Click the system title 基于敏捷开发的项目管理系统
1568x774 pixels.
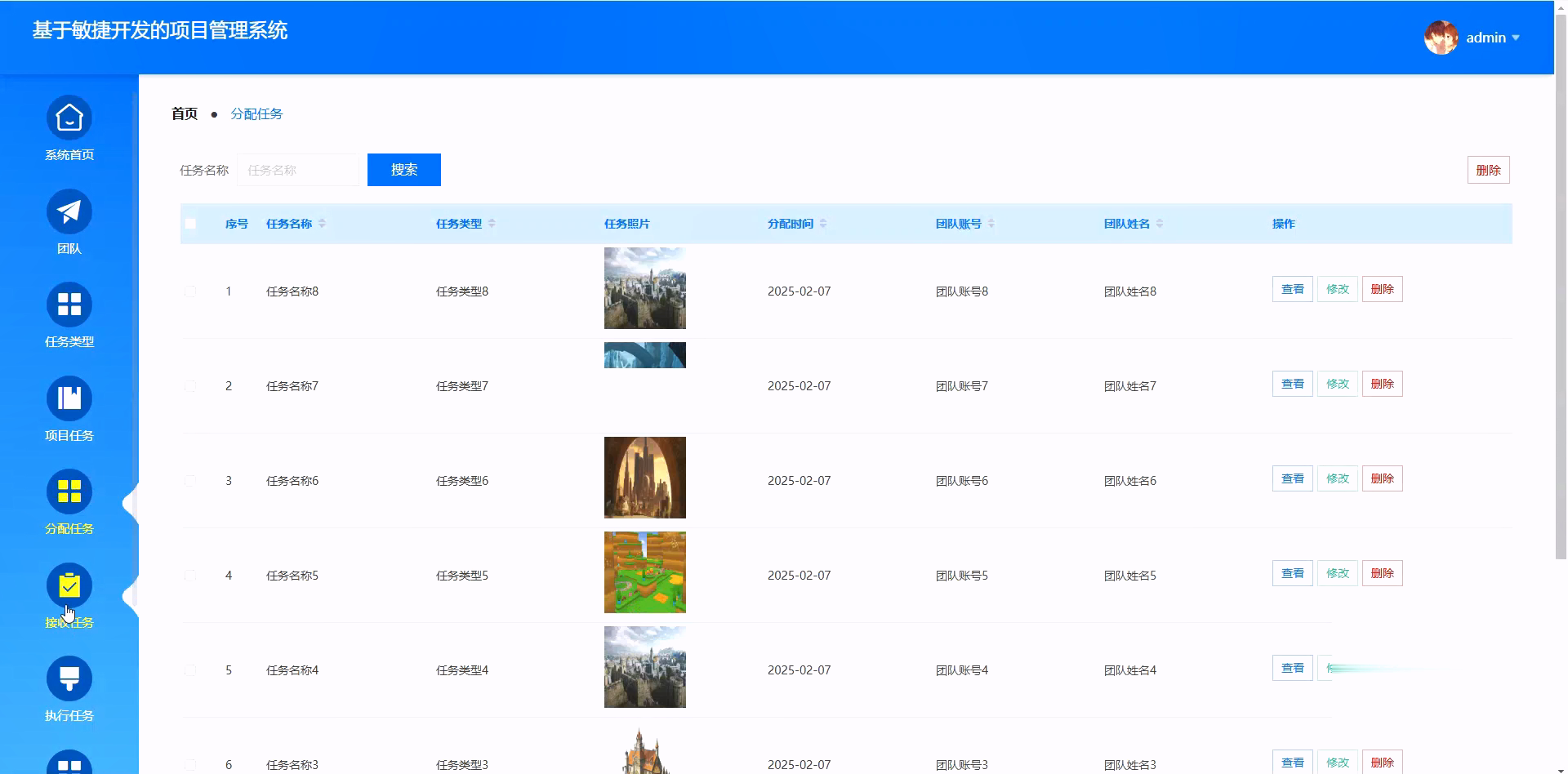point(160,31)
